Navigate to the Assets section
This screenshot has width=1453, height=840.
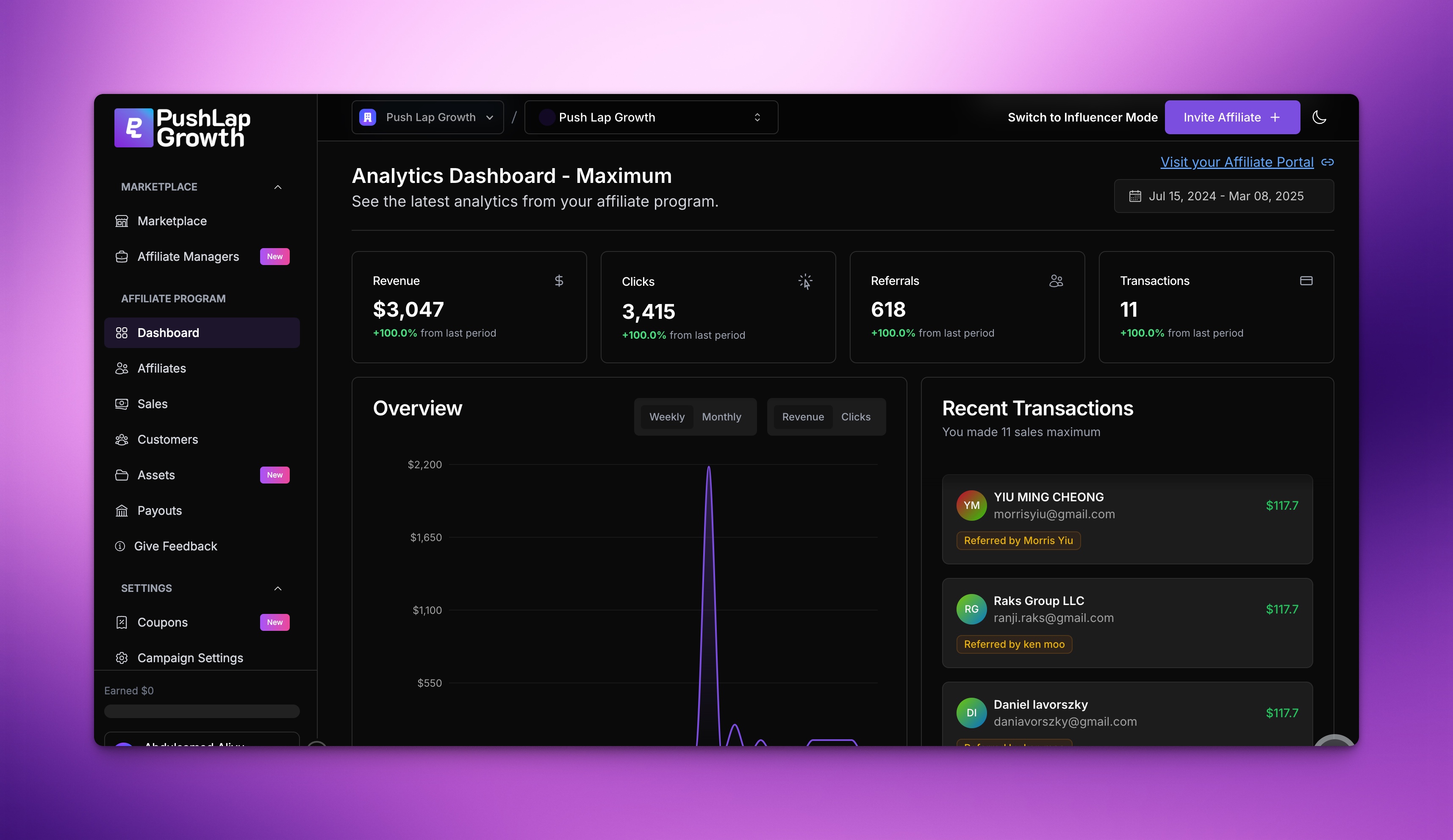(156, 475)
